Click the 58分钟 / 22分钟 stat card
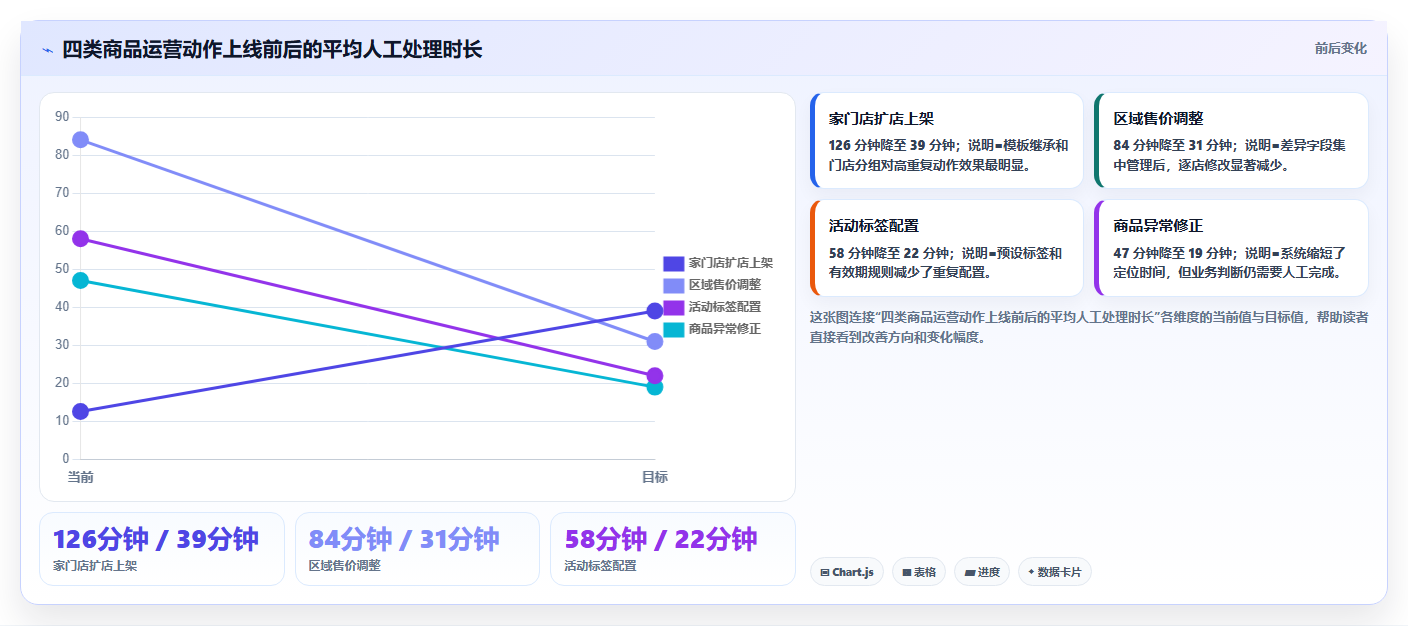Screen dimensions: 1408x626 click(673, 549)
